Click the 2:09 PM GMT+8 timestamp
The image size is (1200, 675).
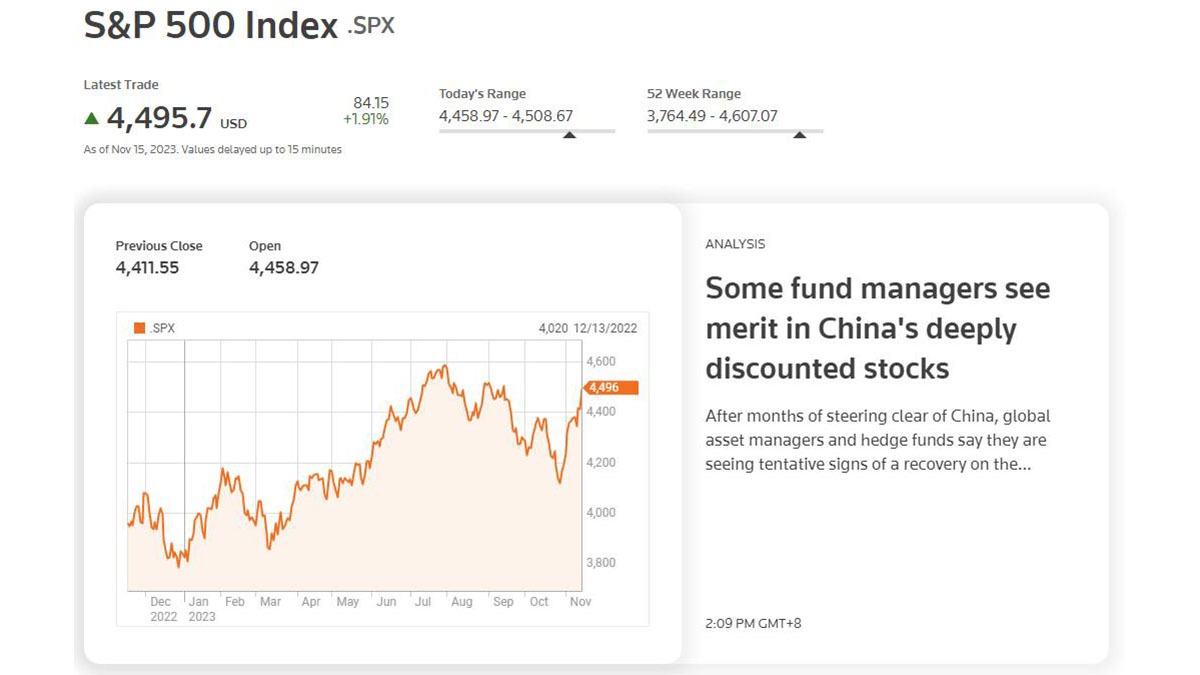pyautogui.click(x=753, y=623)
